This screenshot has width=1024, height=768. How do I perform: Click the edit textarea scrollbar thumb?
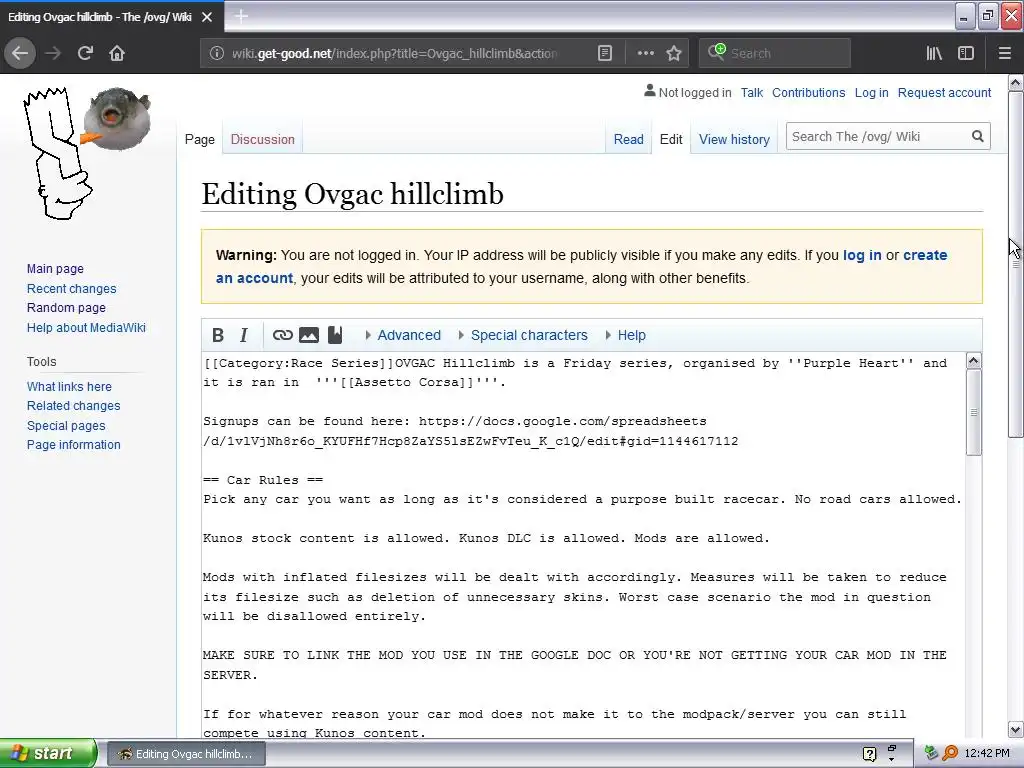click(974, 413)
